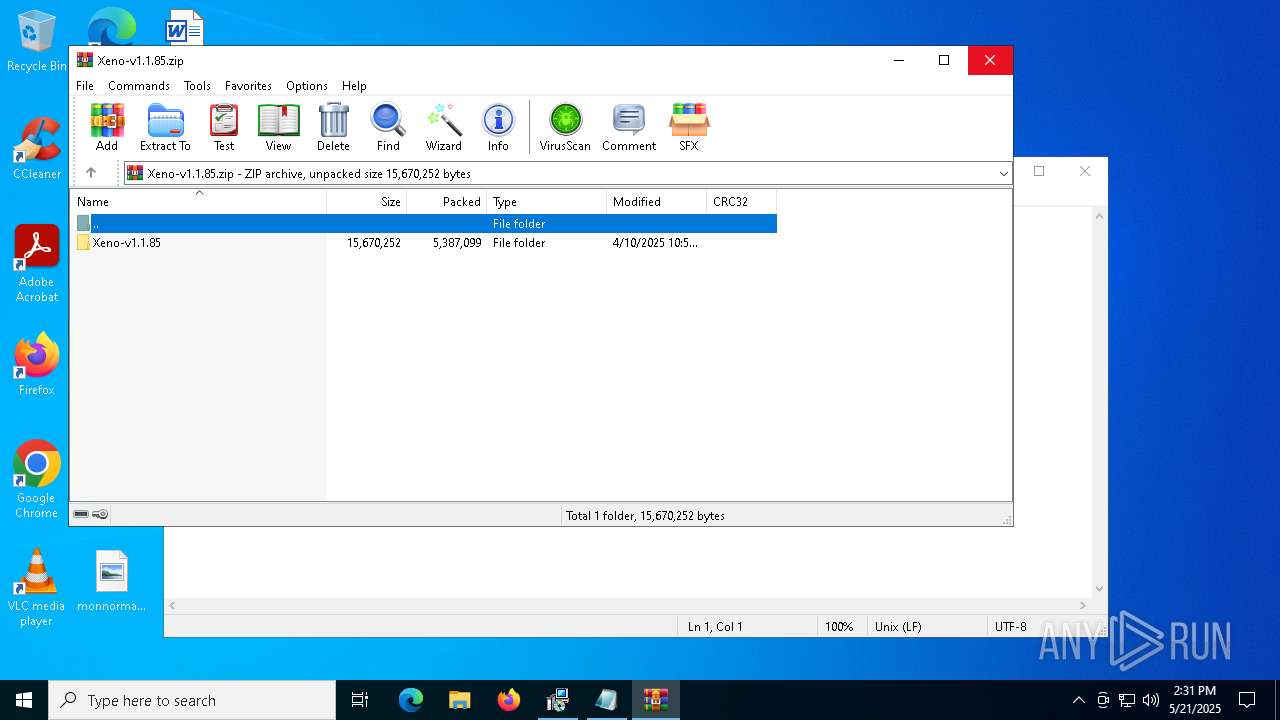
Task: Click vertical scrollbar down arrow in background editor
Action: (1099, 589)
